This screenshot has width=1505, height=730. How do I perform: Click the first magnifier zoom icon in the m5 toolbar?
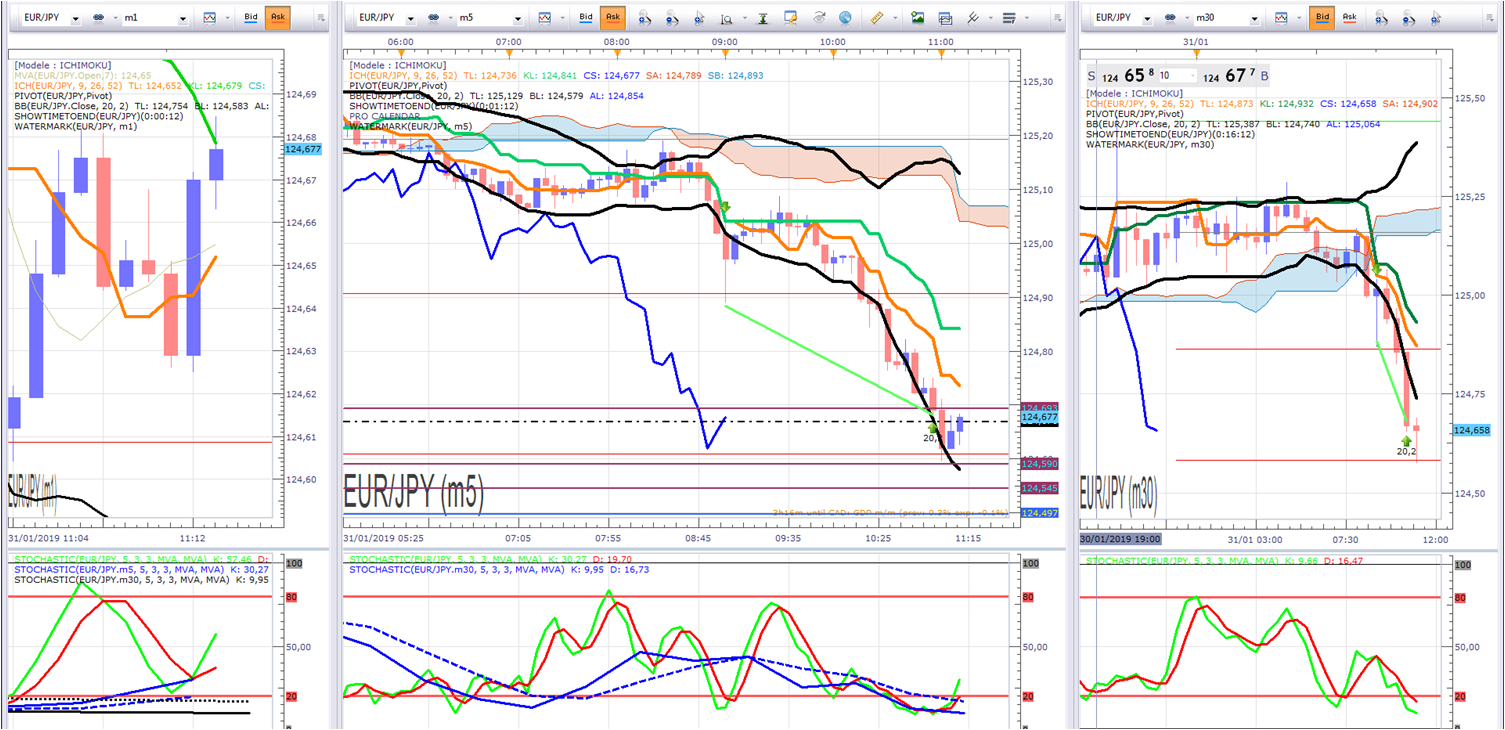[645, 18]
